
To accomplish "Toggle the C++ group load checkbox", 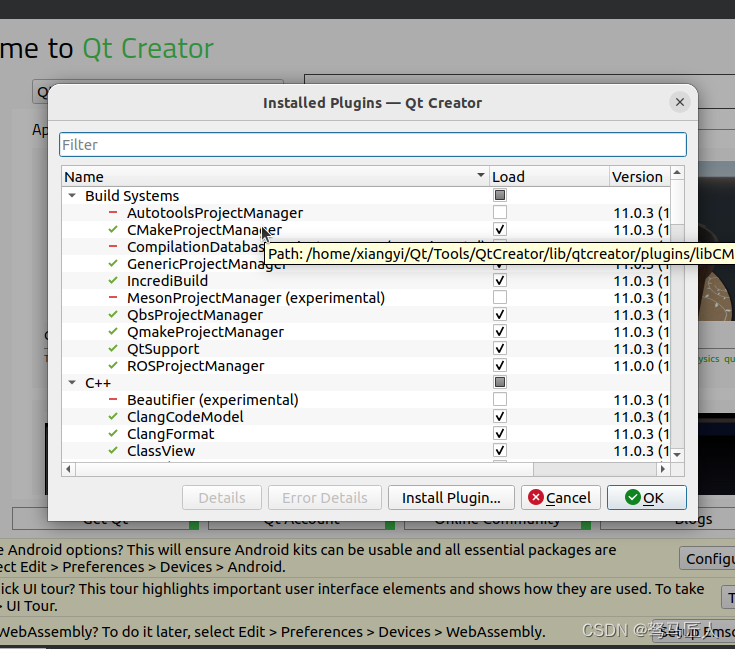I will [500, 382].
